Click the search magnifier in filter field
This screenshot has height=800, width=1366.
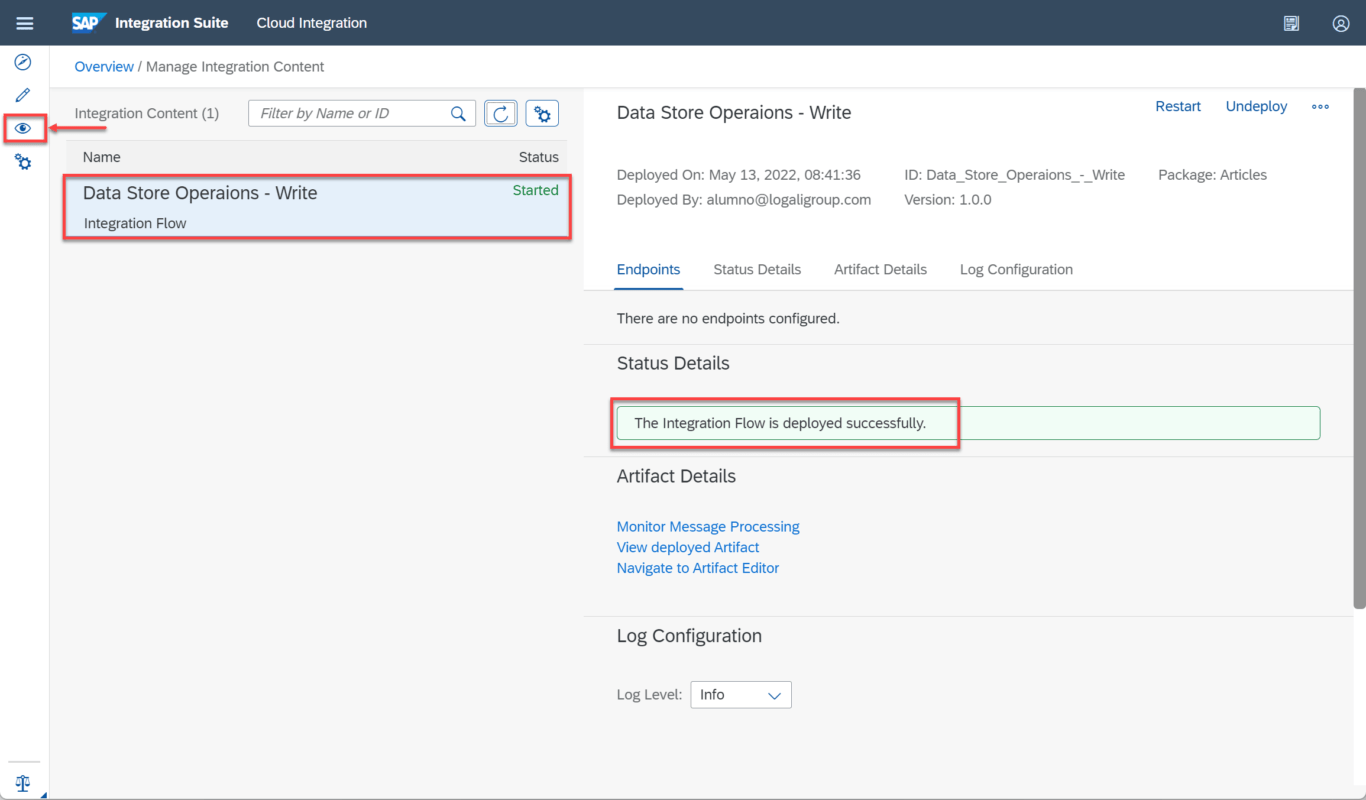458,113
